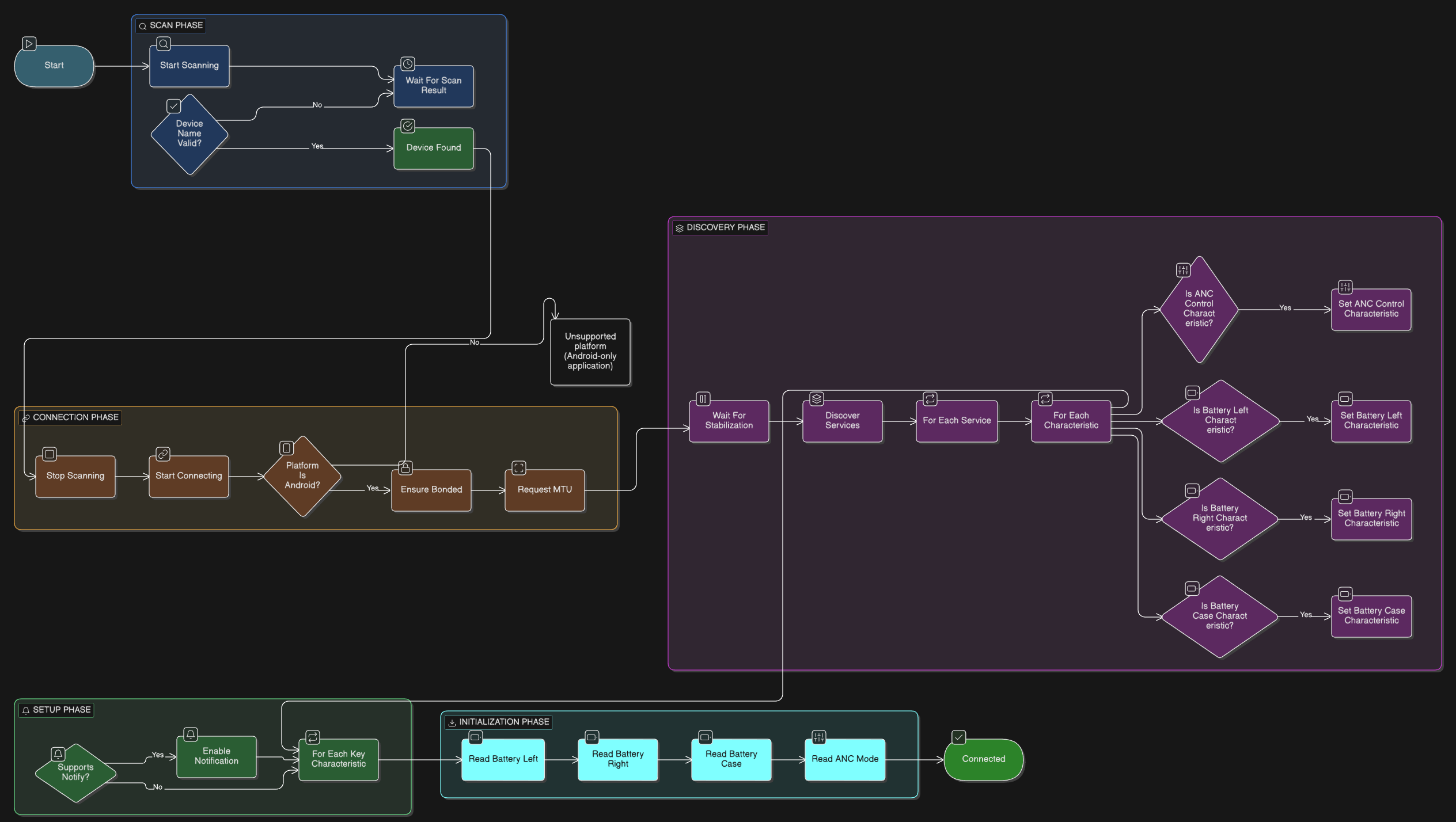The height and width of the screenshot is (822, 1456).
Task: Click layers icon on Discover Services node
Action: pos(817,399)
